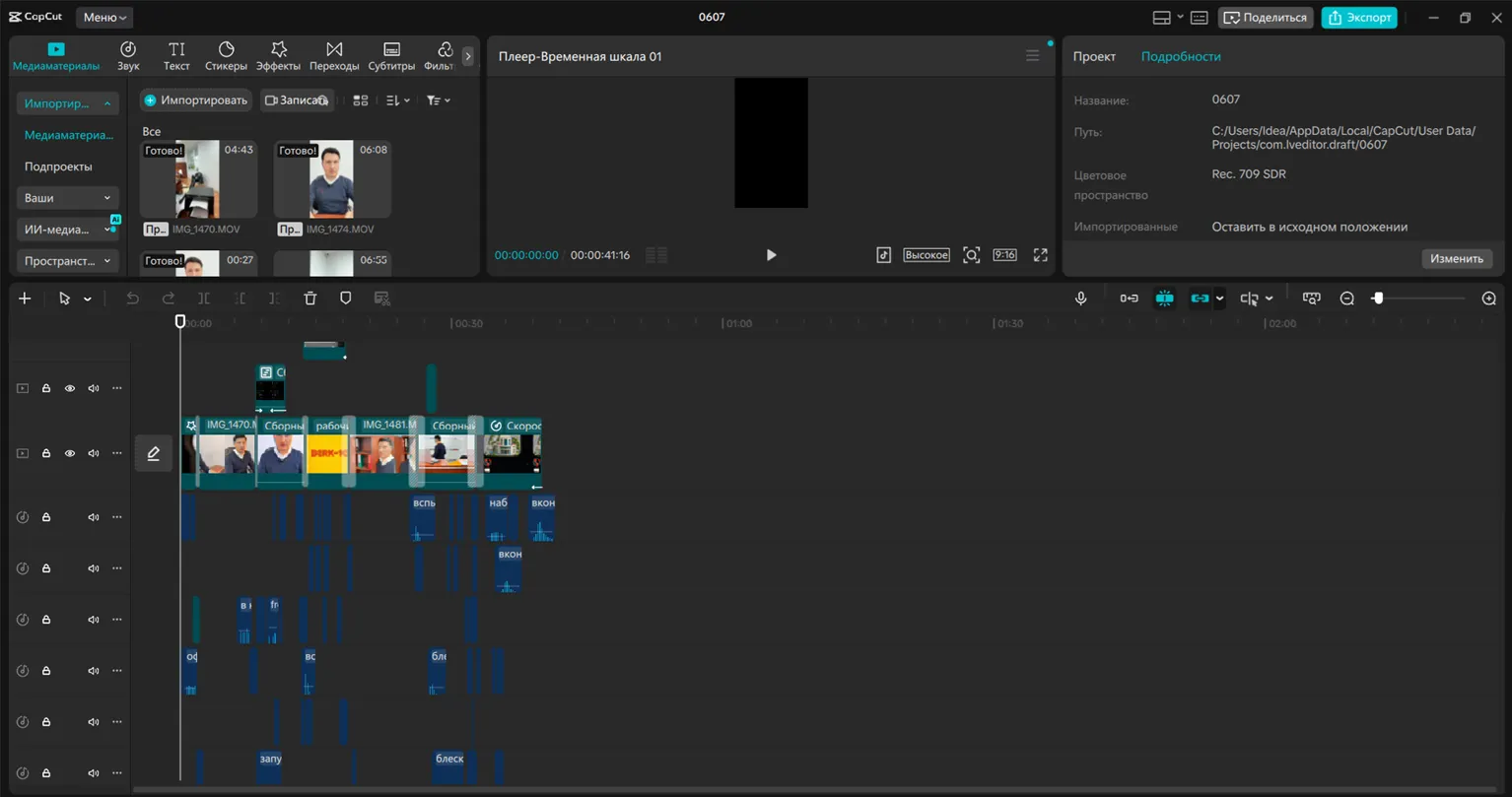Viewport: 1512px width, 797px height.
Task: Expand the ИИ-медиа section
Action: pyautogui.click(x=68, y=230)
